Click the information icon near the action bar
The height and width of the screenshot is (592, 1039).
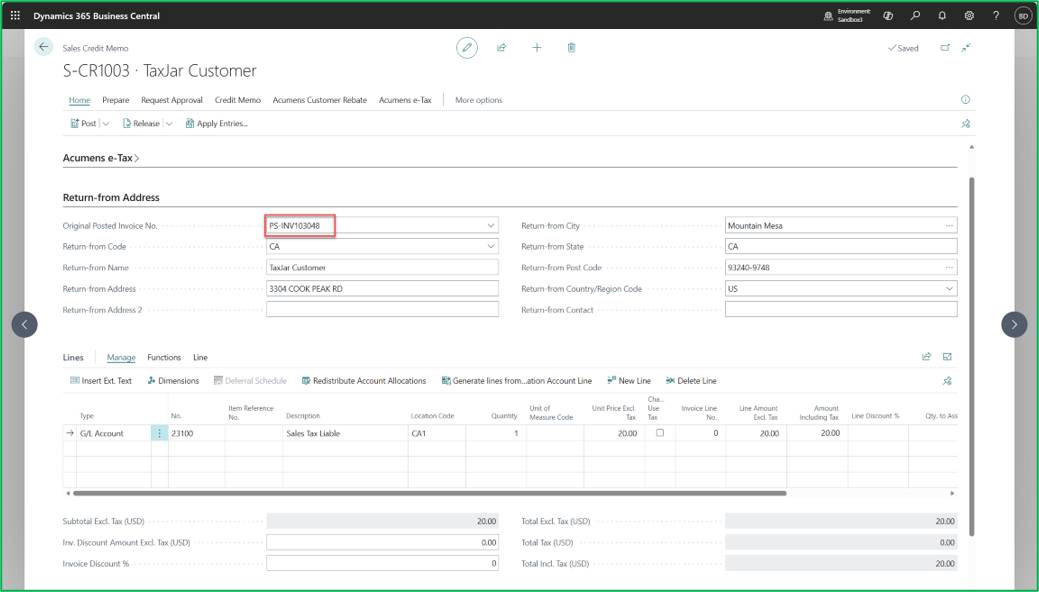pos(965,99)
